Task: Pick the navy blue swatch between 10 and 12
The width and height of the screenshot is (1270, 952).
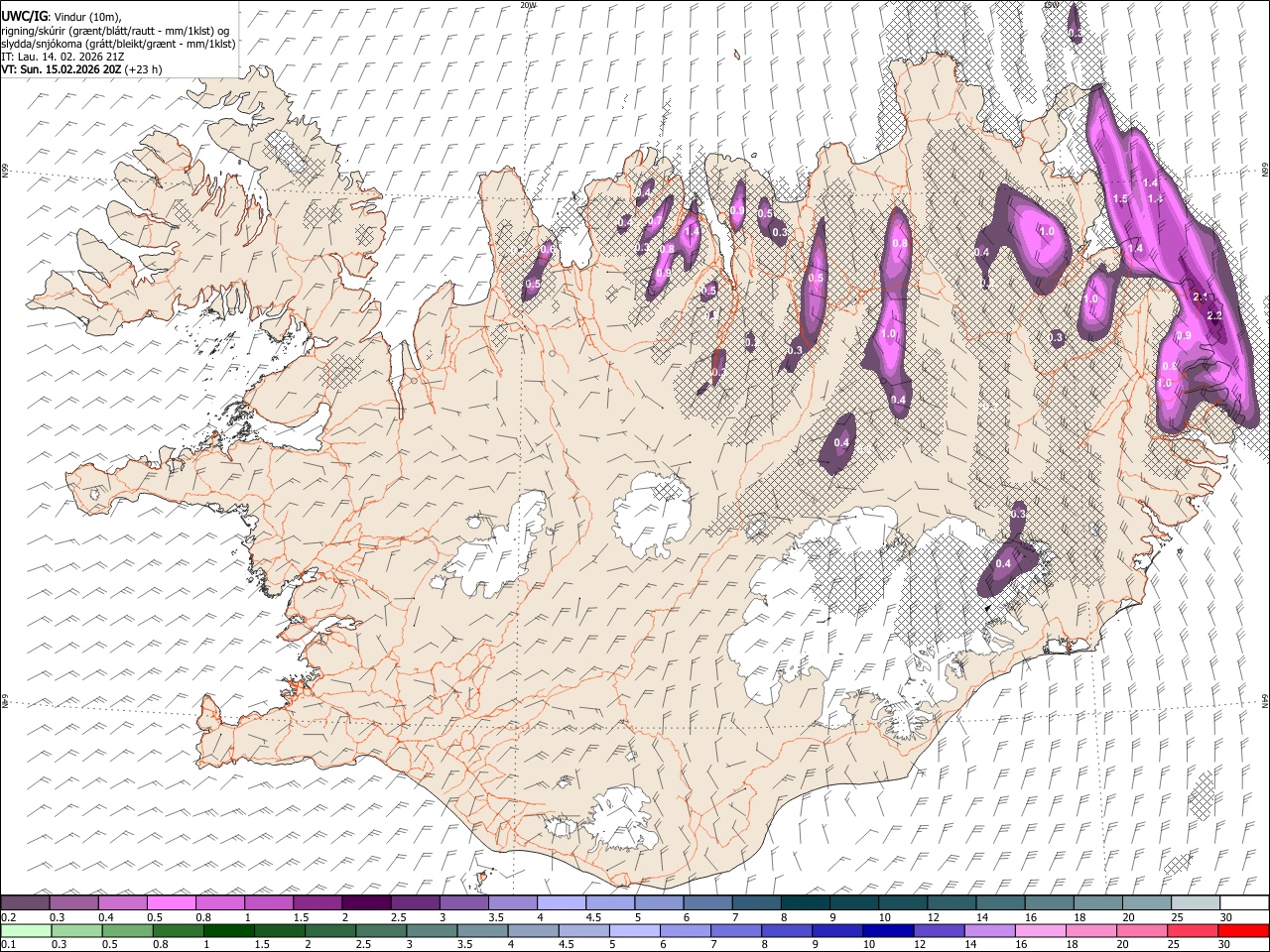Action: [x=887, y=930]
